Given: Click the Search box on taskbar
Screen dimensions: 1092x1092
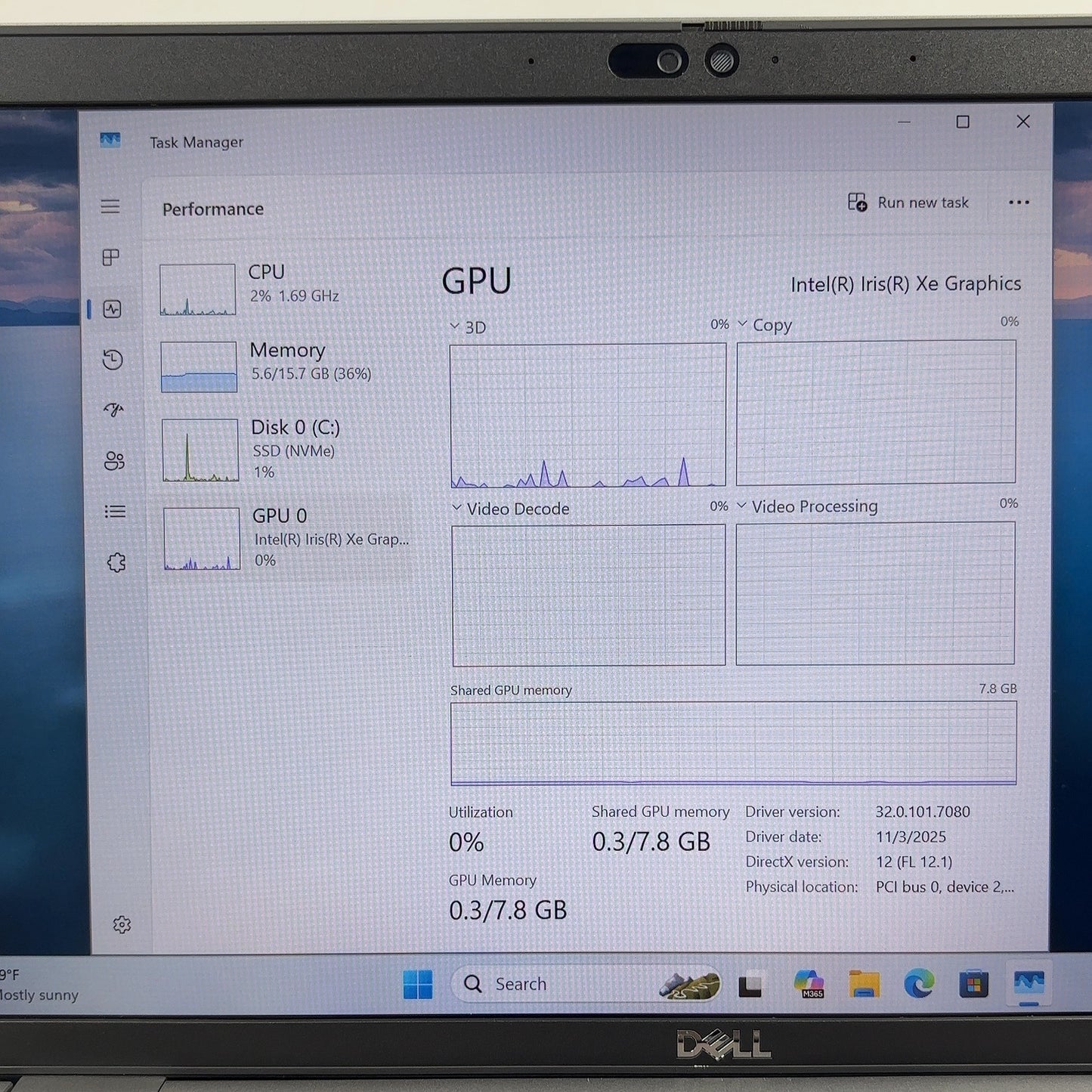Looking at the screenshot, I should (586, 985).
